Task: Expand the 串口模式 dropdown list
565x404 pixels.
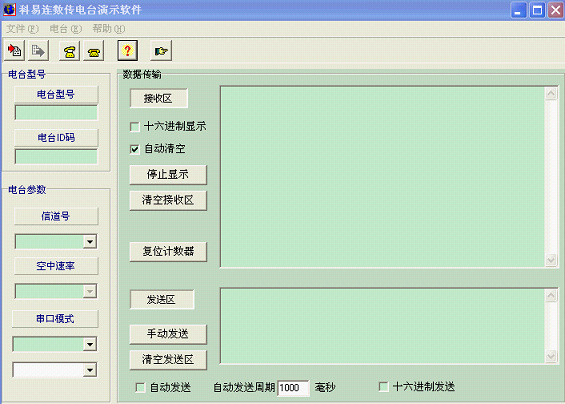Action: (x=90, y=344)
